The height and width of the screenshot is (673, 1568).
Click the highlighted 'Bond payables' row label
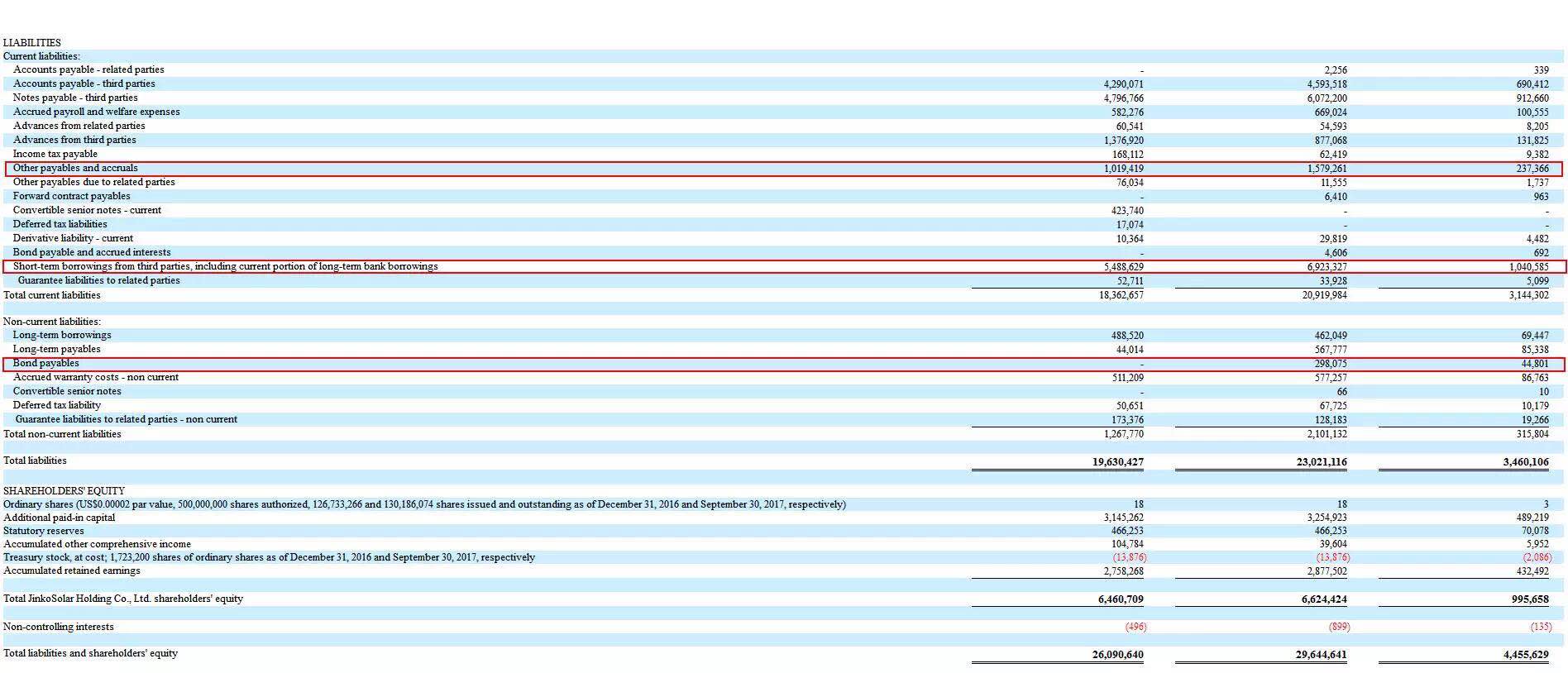[x=46, y=363]
